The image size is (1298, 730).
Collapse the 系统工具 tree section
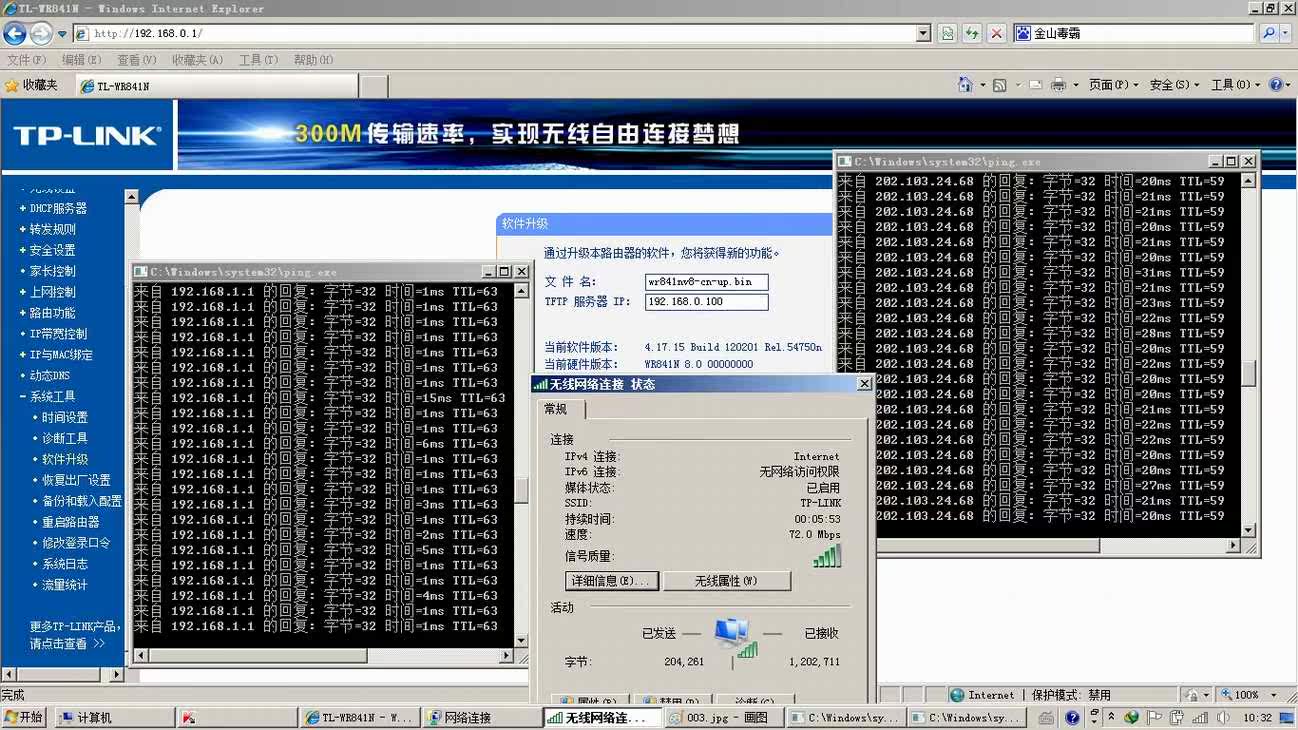click(x=22, y=397)
